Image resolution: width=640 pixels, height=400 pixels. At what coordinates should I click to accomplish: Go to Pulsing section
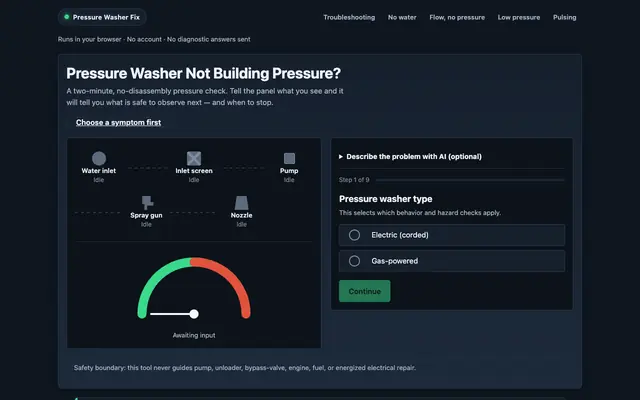[x=564, y=17]
